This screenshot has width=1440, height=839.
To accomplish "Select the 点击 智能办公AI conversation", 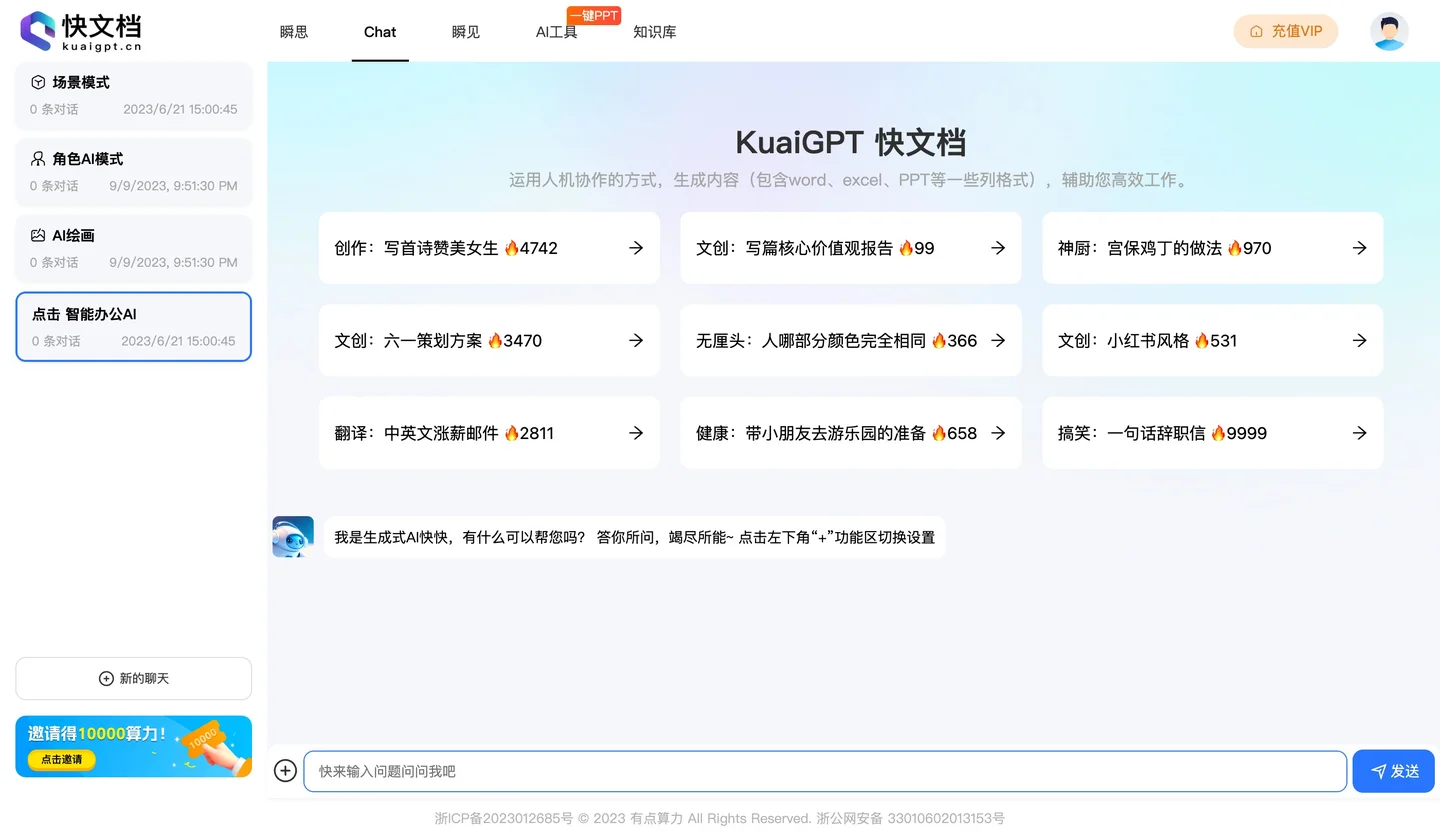I will 134,327.
